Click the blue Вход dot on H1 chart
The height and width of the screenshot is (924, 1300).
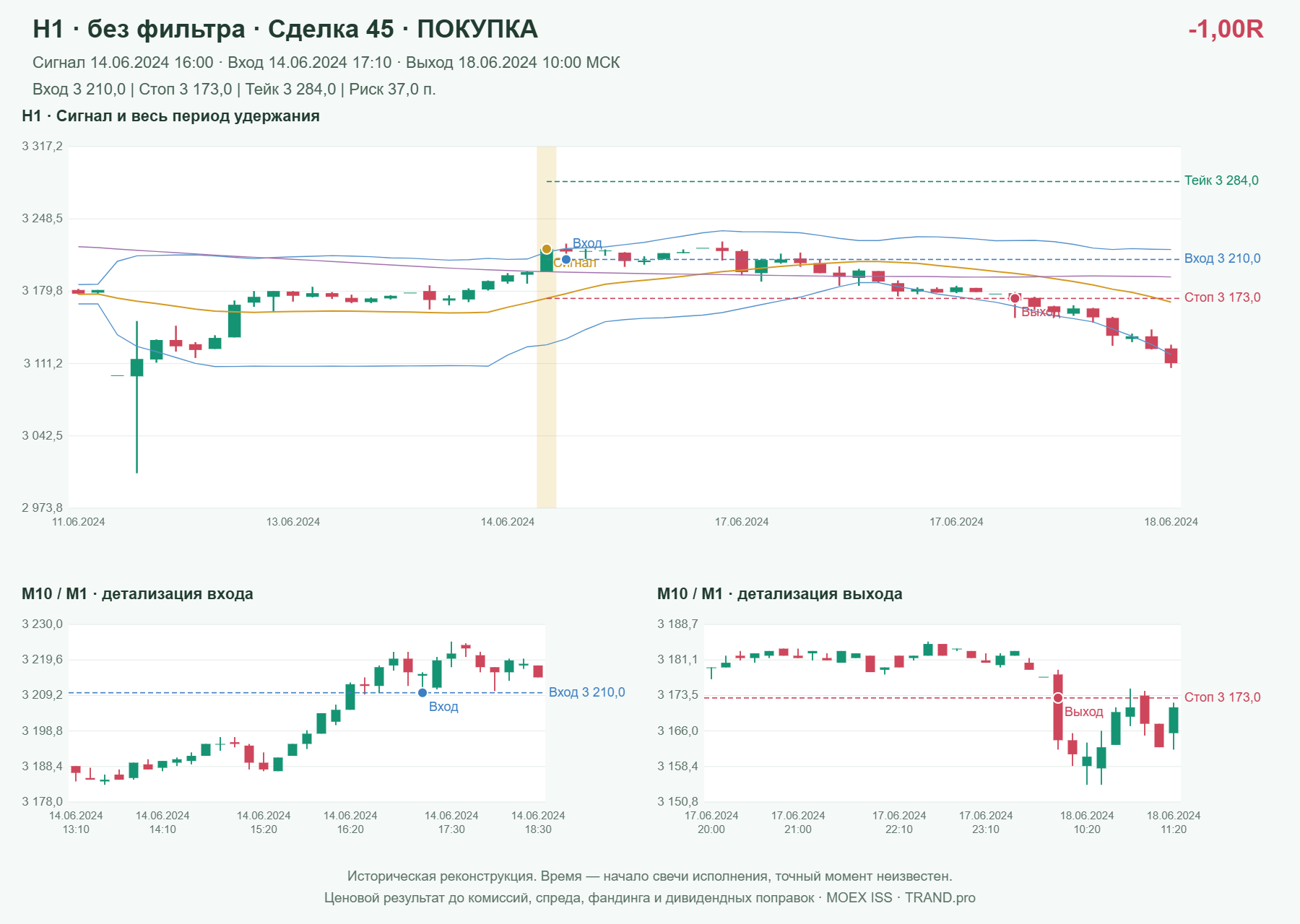coord(566,259)
